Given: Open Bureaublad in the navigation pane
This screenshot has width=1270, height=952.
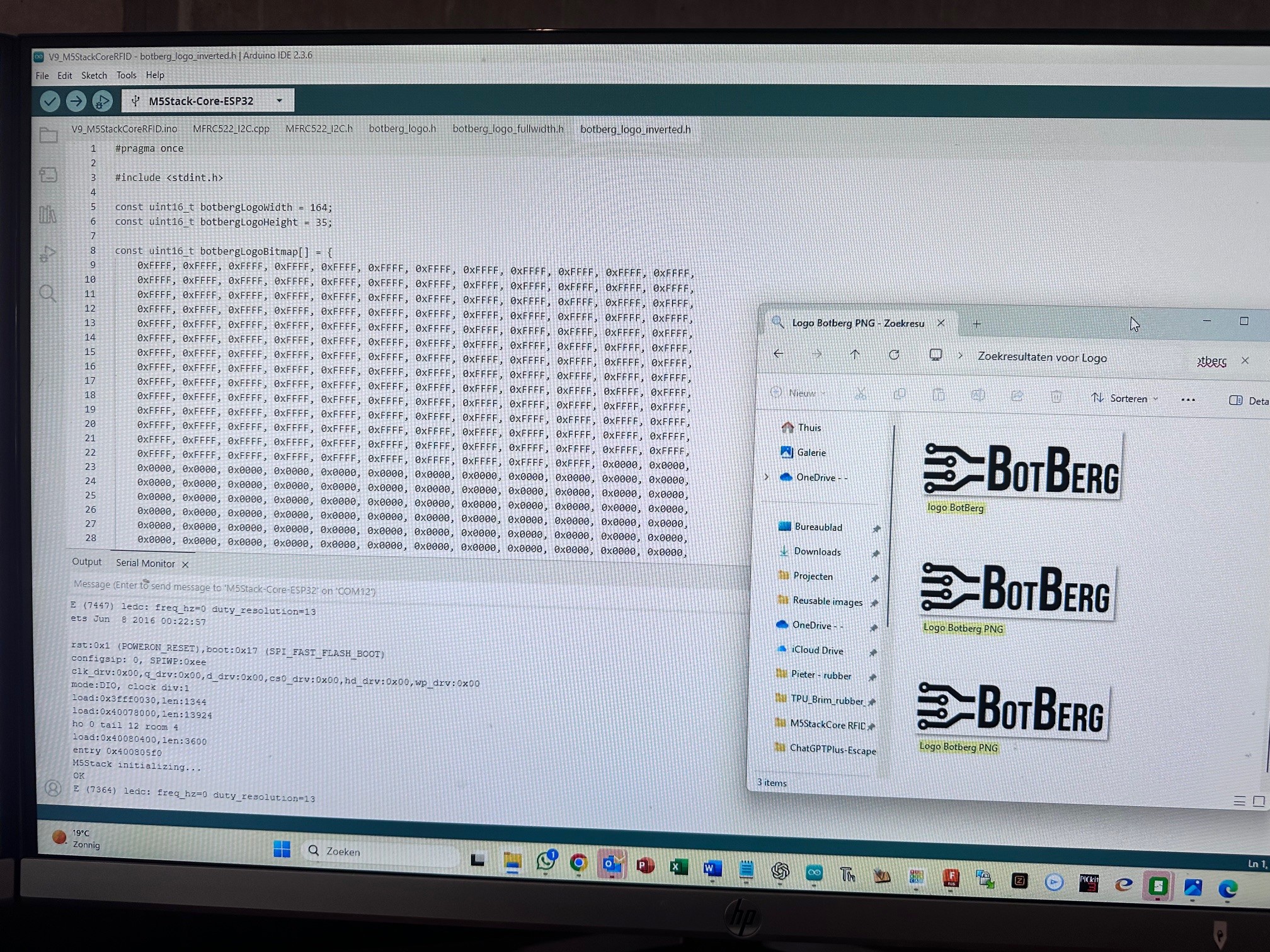Looking at the screenshot, I should click(811, 526).
